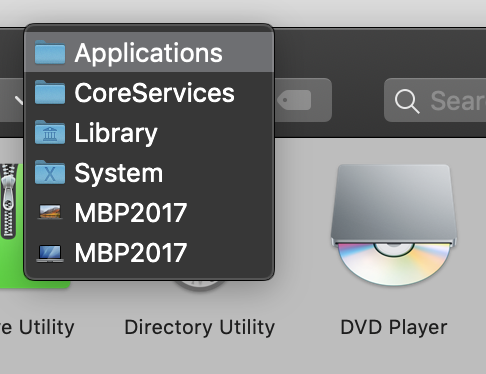Click the Library folder's columned building icon
This screenshot has width=486, height=374.
[x=50, y=132]
